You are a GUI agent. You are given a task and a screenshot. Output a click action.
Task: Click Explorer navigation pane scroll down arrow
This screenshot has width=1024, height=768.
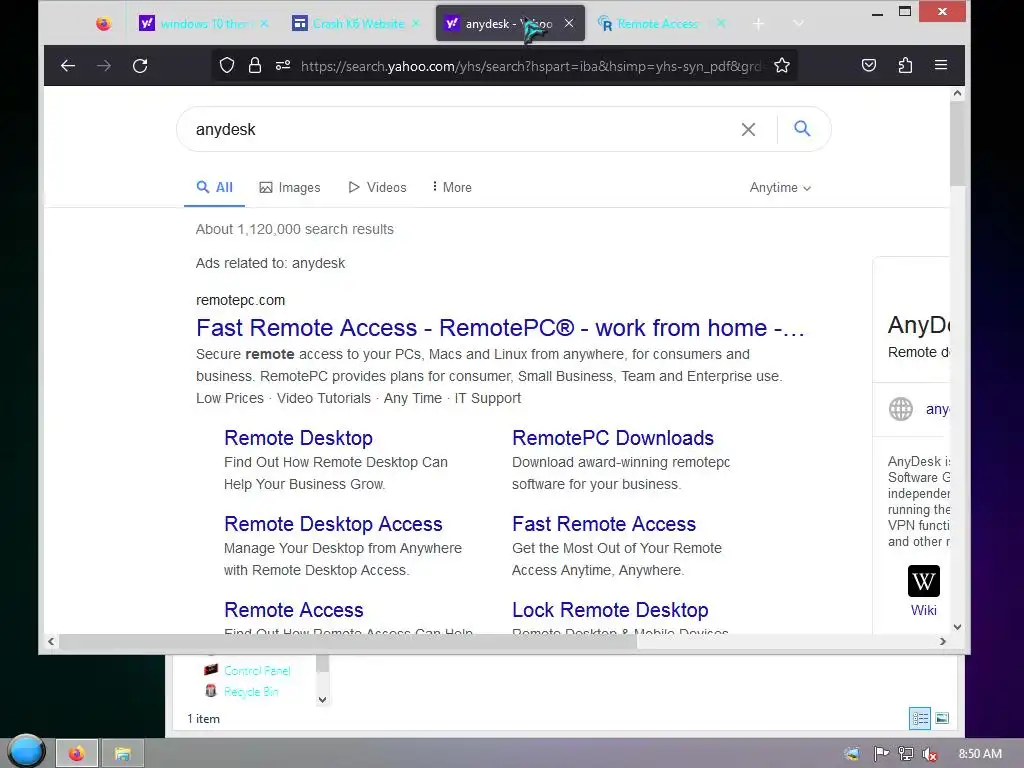point(322,699)
